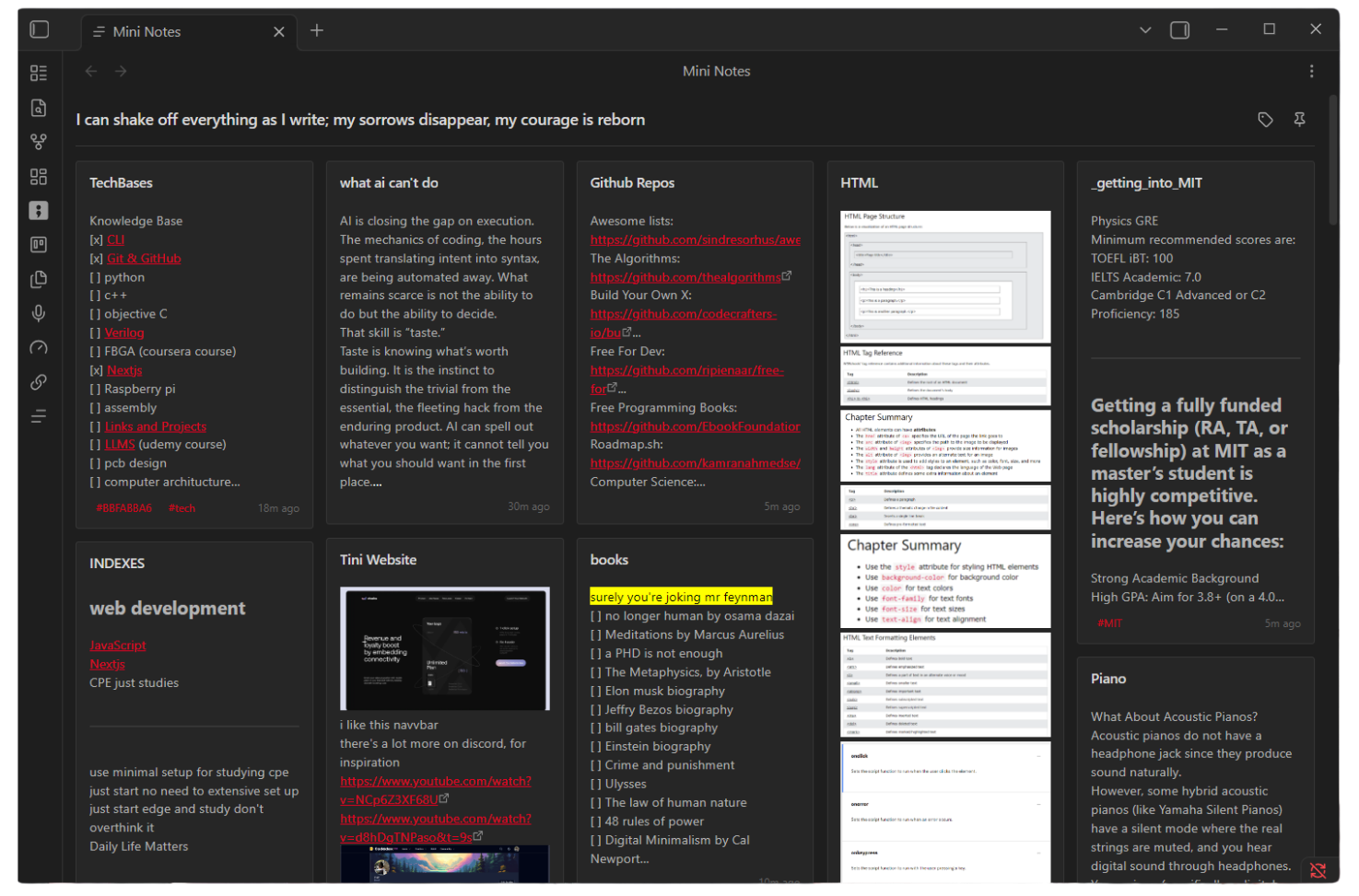Image resolution: width=1359 pixels, height=896 pixels.
Task: Open the Git & GitHub link
Action: pos(144,259)
